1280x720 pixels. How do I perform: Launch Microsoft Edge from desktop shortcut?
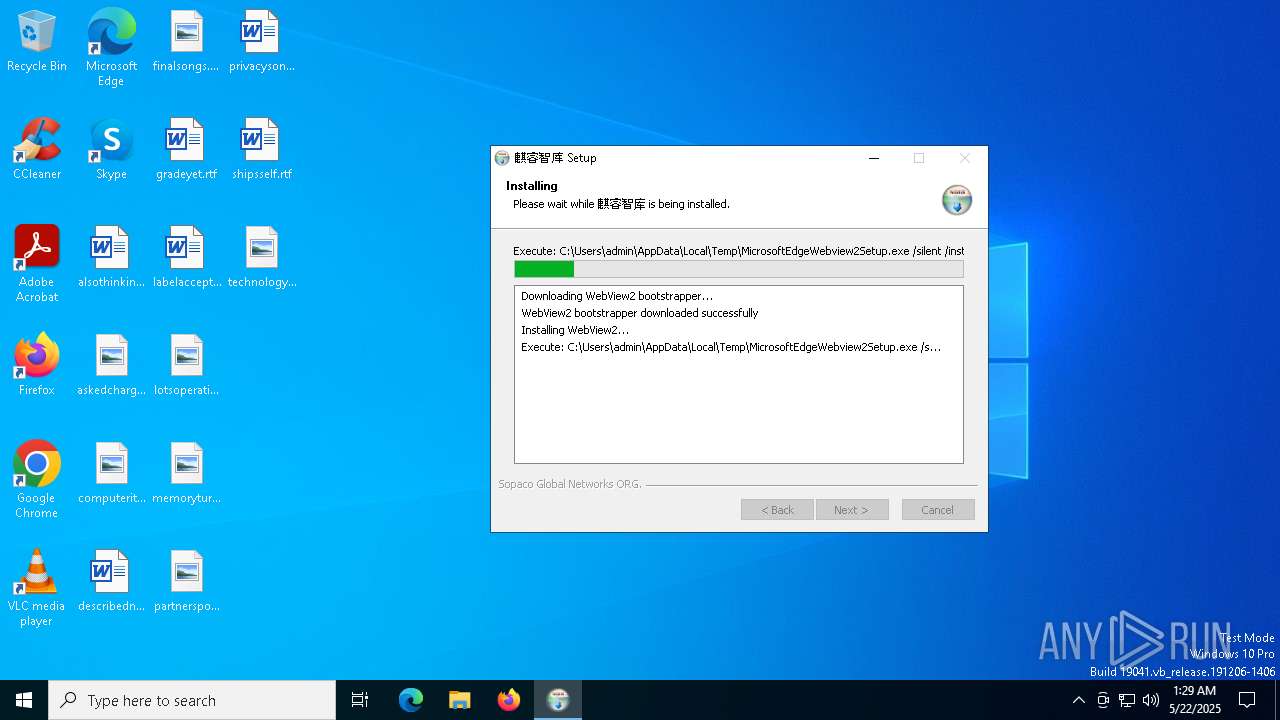point(111,47)
